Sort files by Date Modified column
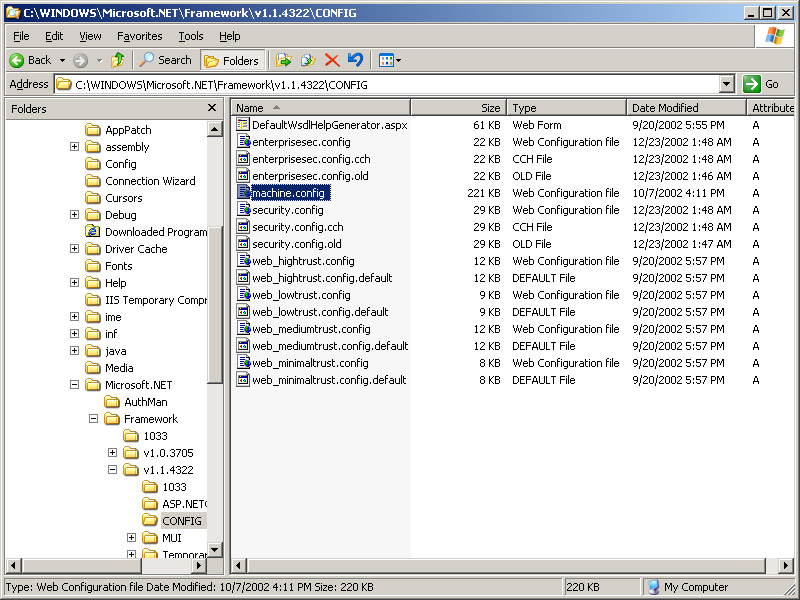This screenshot has height=600, width=800. pyautogui.click(x=686, y=108)
